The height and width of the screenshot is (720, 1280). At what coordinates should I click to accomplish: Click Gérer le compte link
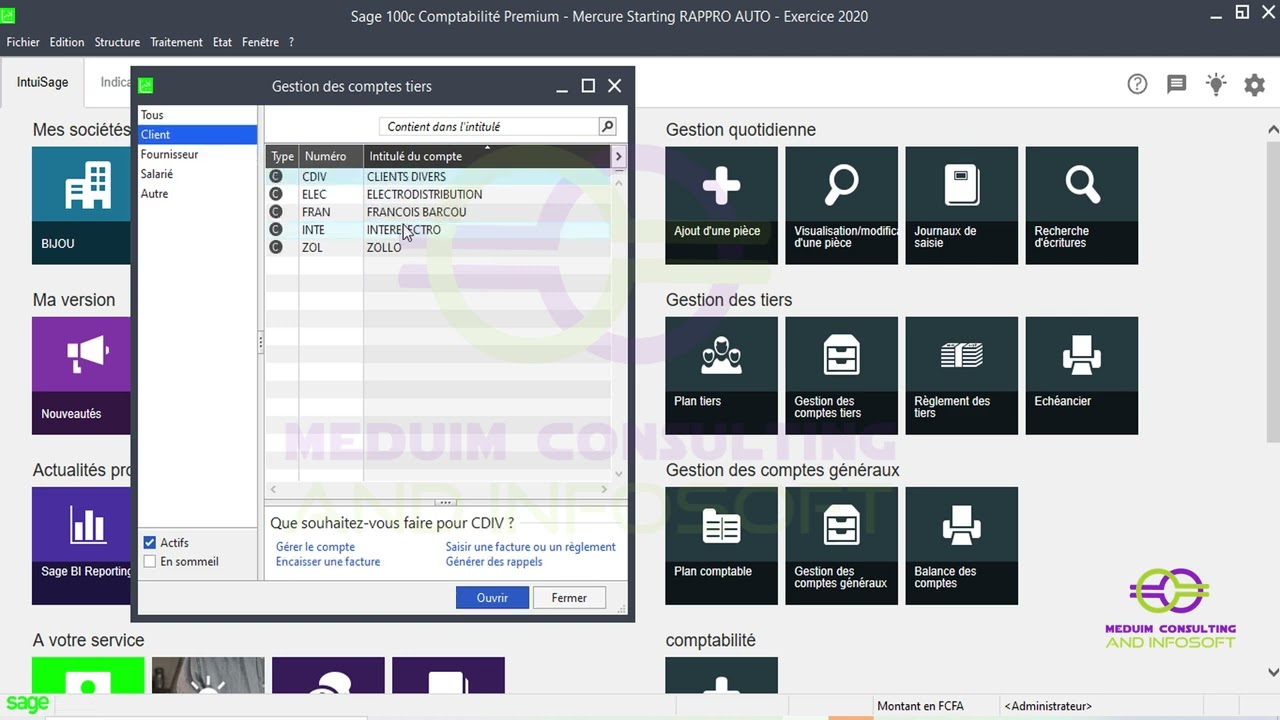315,547
